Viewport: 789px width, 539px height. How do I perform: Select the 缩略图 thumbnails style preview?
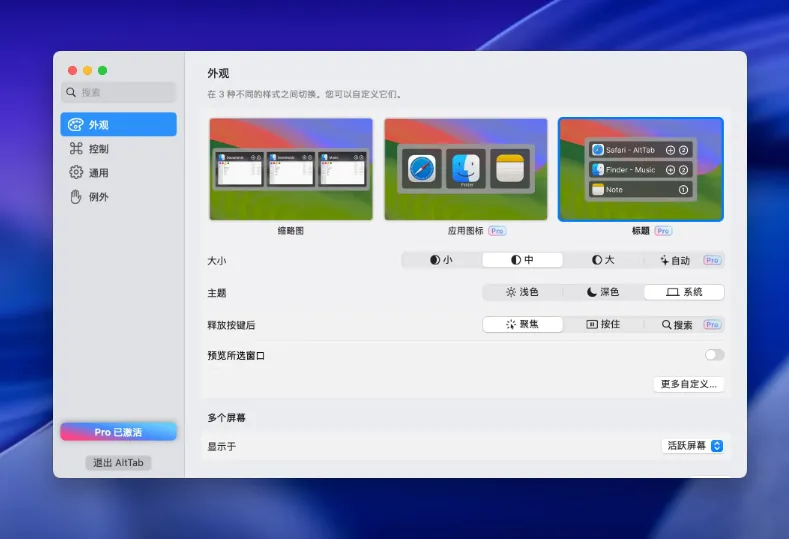(x=291, y=169)
